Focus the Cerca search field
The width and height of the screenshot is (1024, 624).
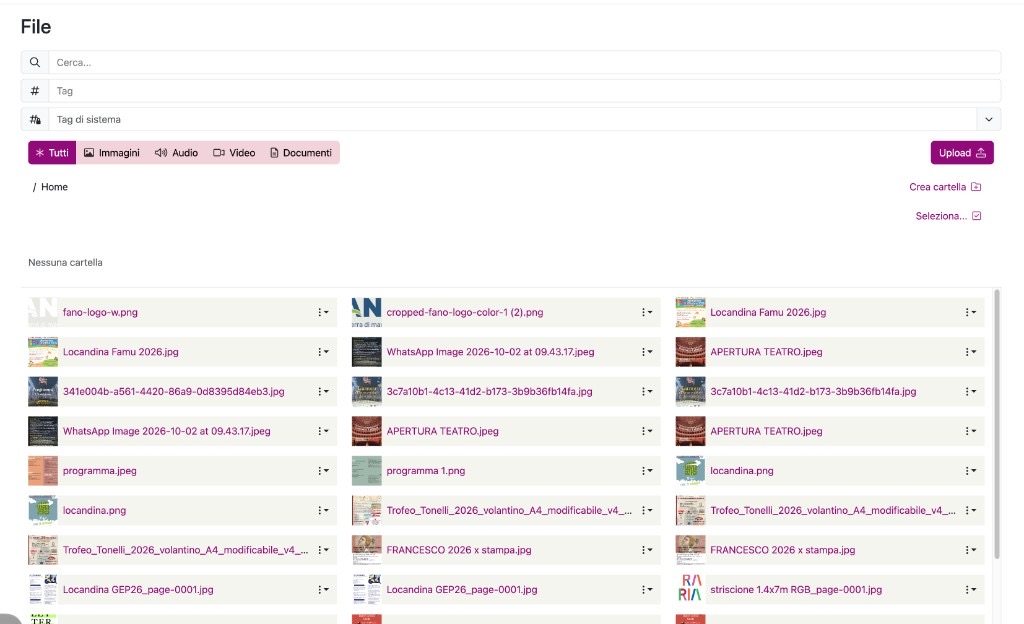click(x=524, y=63)
